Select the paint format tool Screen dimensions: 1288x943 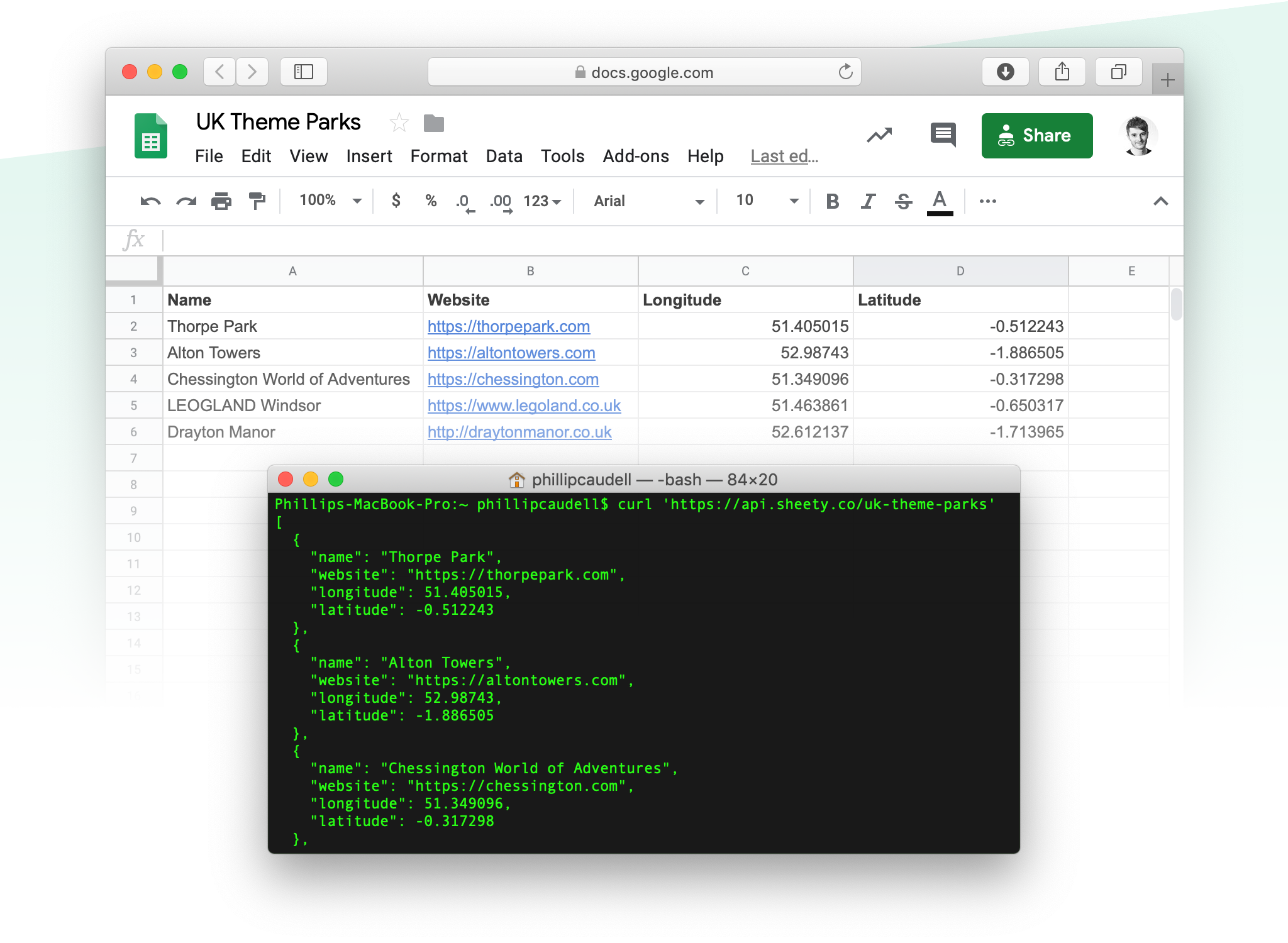click(257, 201)
